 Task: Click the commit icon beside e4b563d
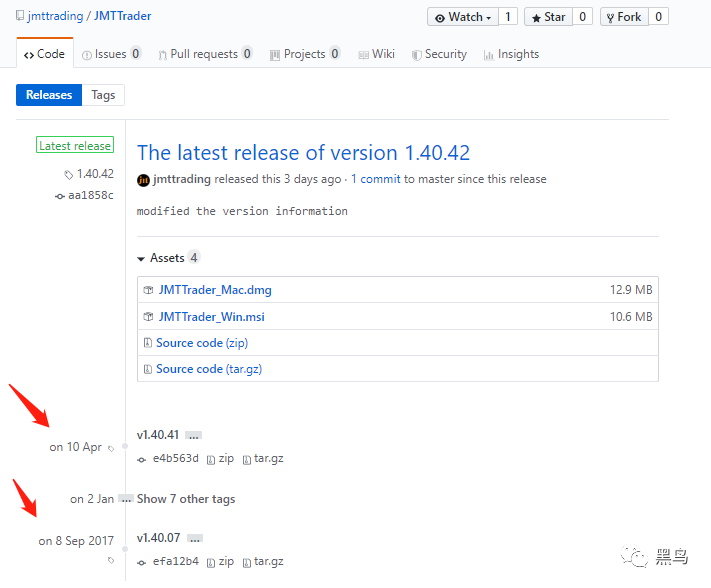[141, 460]
